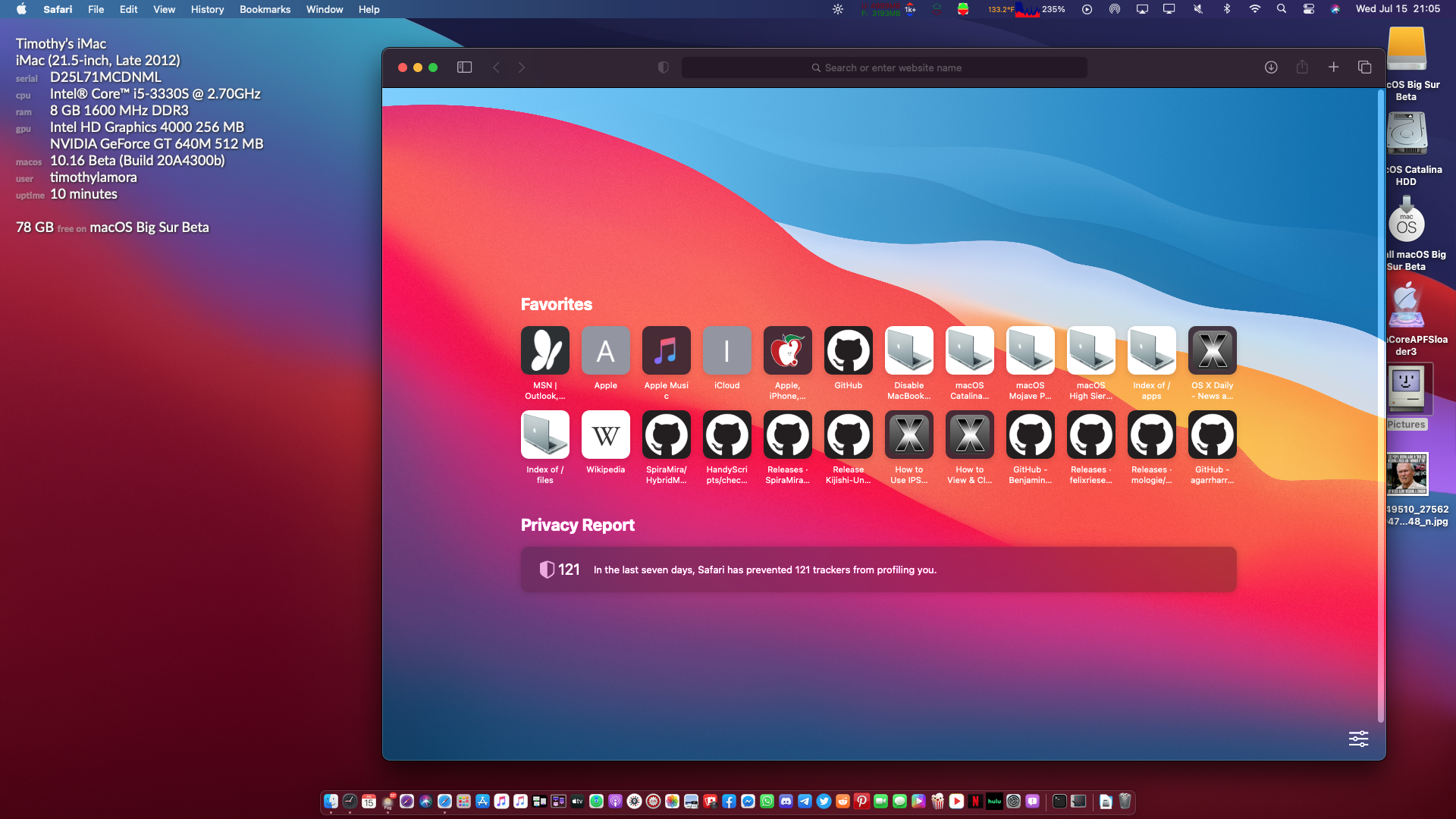Click the date and time in menu bar
Viewport: 1456px width, 819px height.
[x=1398, y=9]
